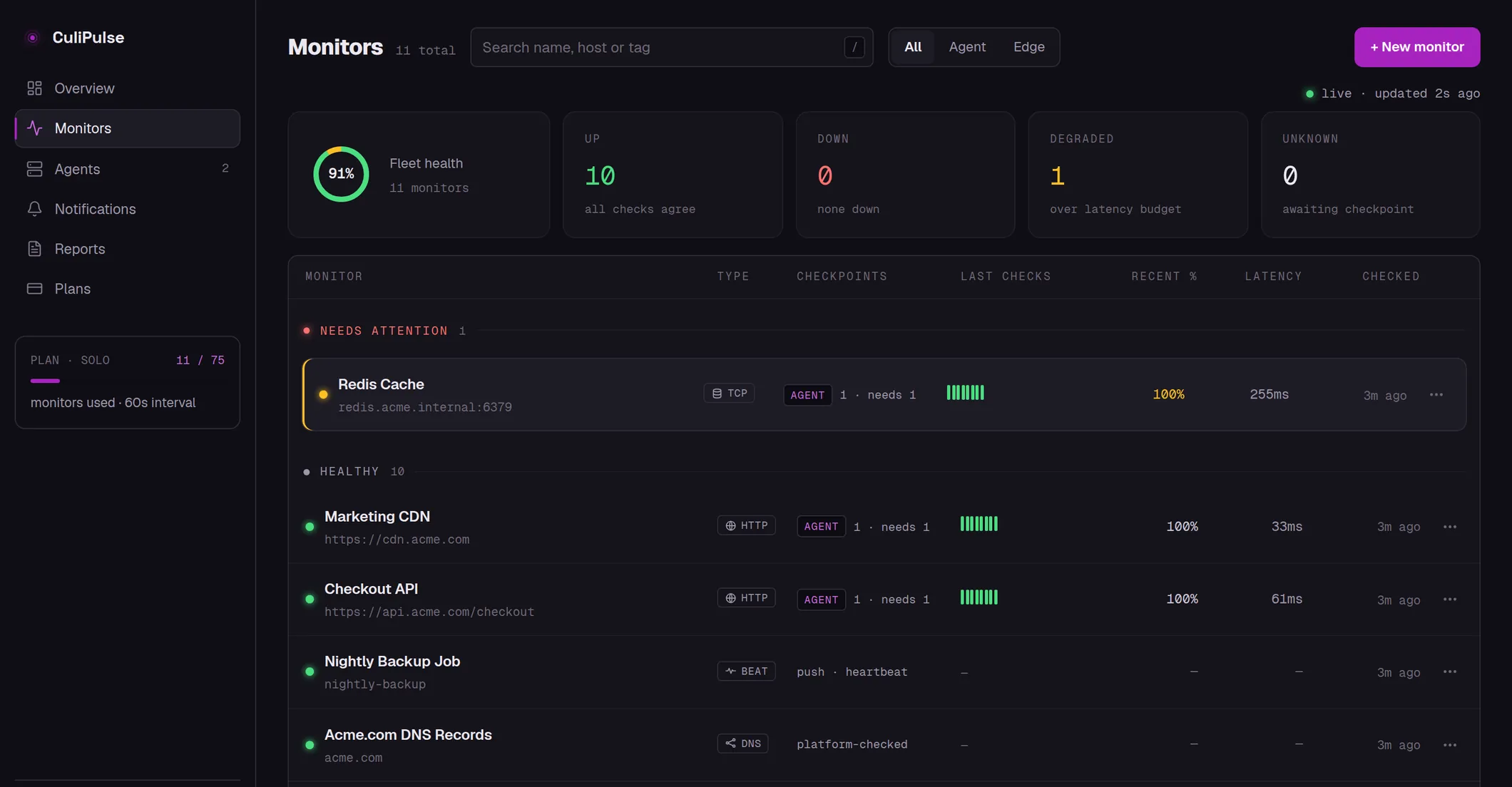
Task: Select the All filter tab
Action: tap(913, 47)
